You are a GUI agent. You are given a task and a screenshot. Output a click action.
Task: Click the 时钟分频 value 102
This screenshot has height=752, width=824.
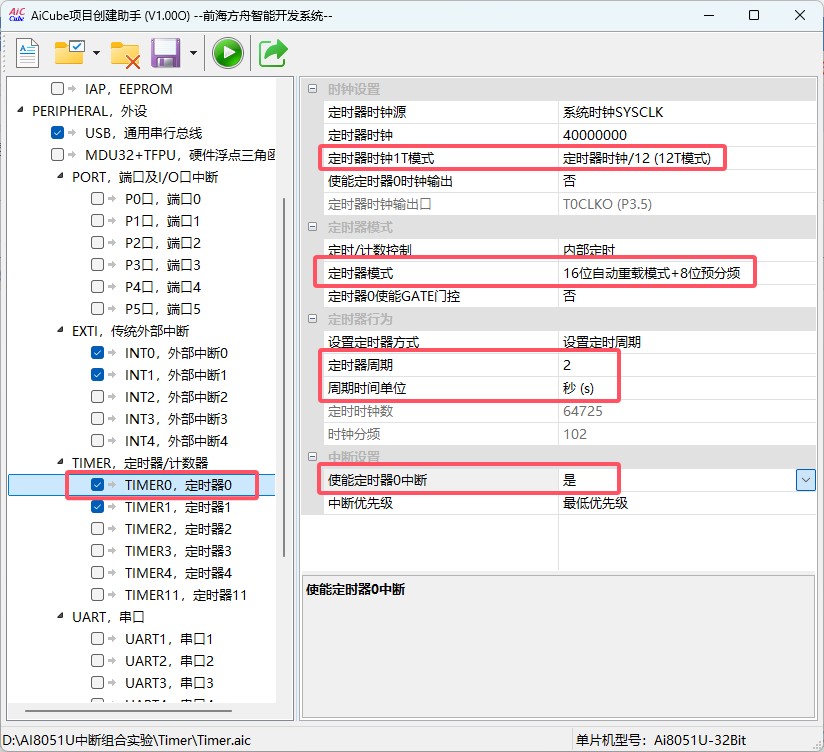(x=687, y=434)
